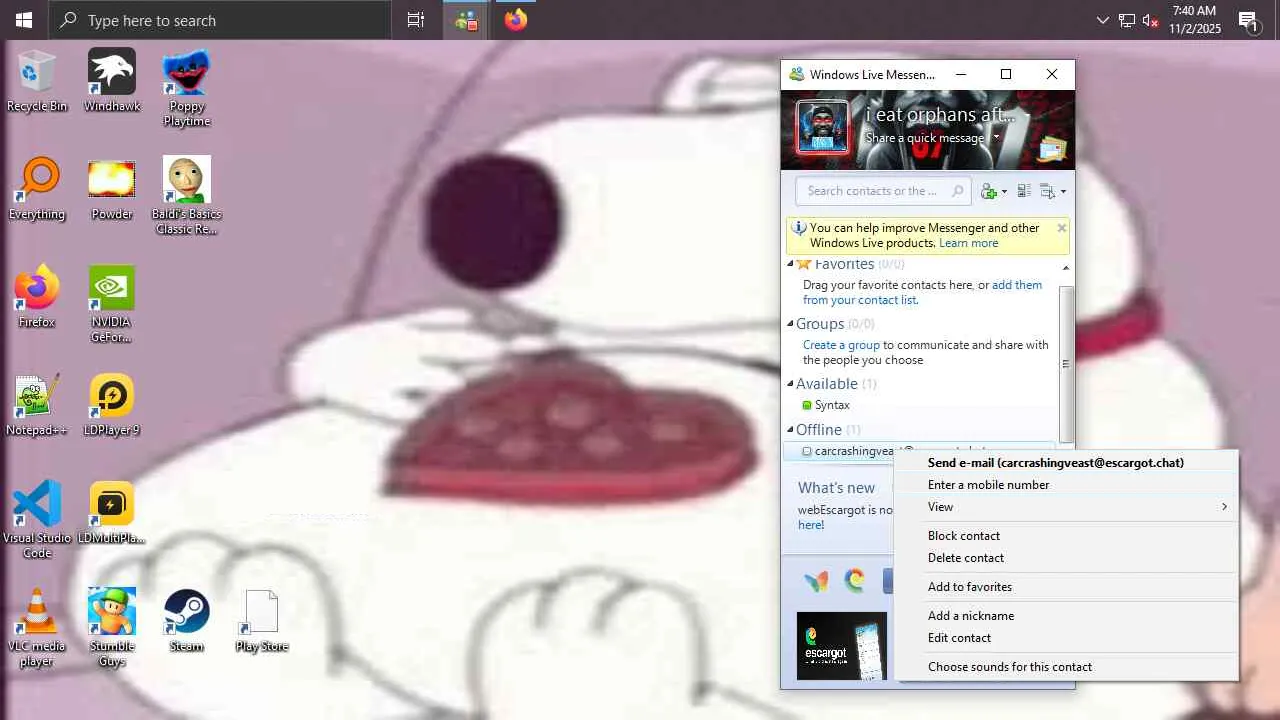Open the Share a quick message dropdown arrow
The height and width of the screenshot is (720, 1280).
(996, 138)
